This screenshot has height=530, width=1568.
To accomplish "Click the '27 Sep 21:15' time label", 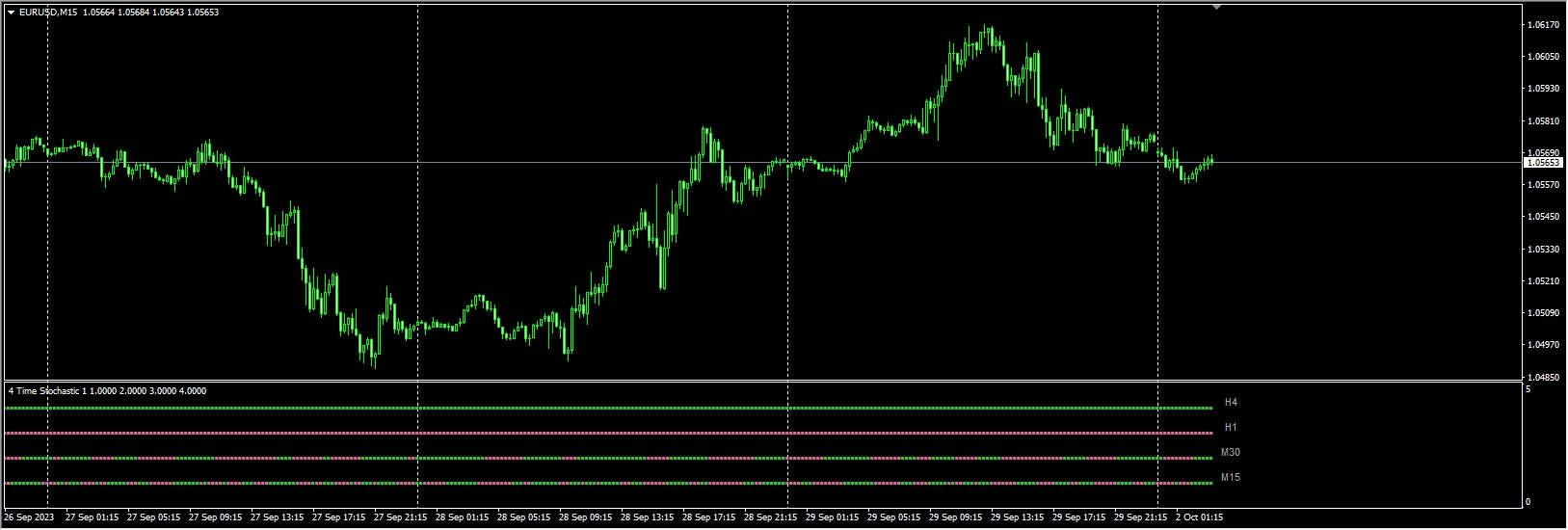I will tap(400, 517).
